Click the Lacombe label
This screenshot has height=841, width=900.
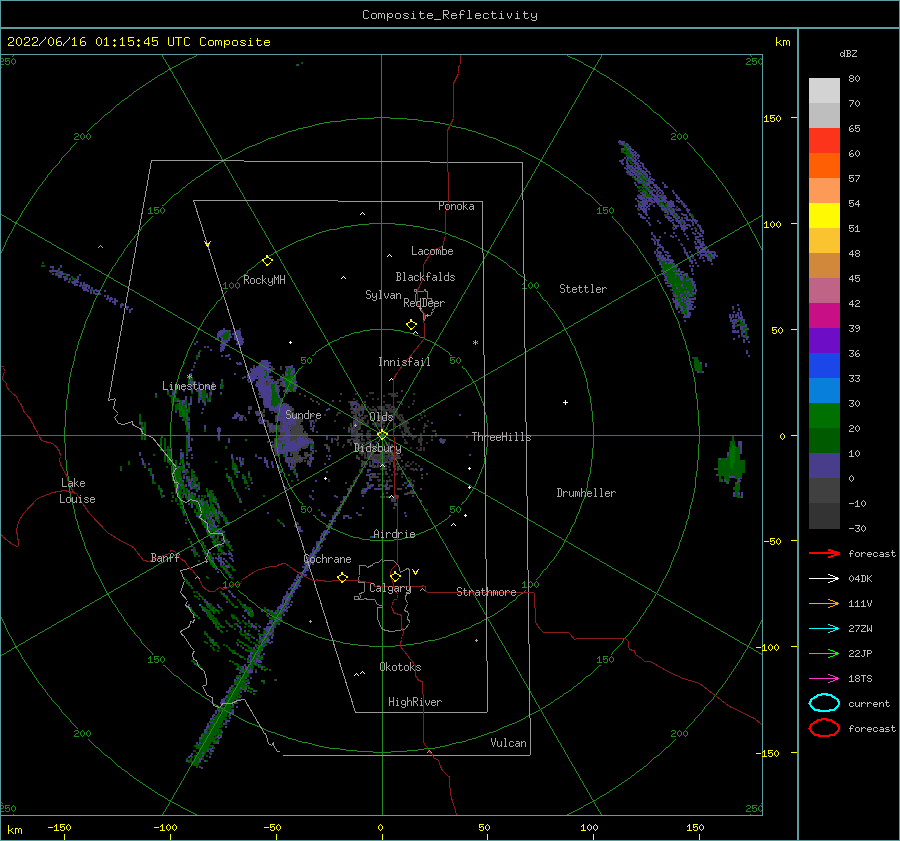coord(432,251)
